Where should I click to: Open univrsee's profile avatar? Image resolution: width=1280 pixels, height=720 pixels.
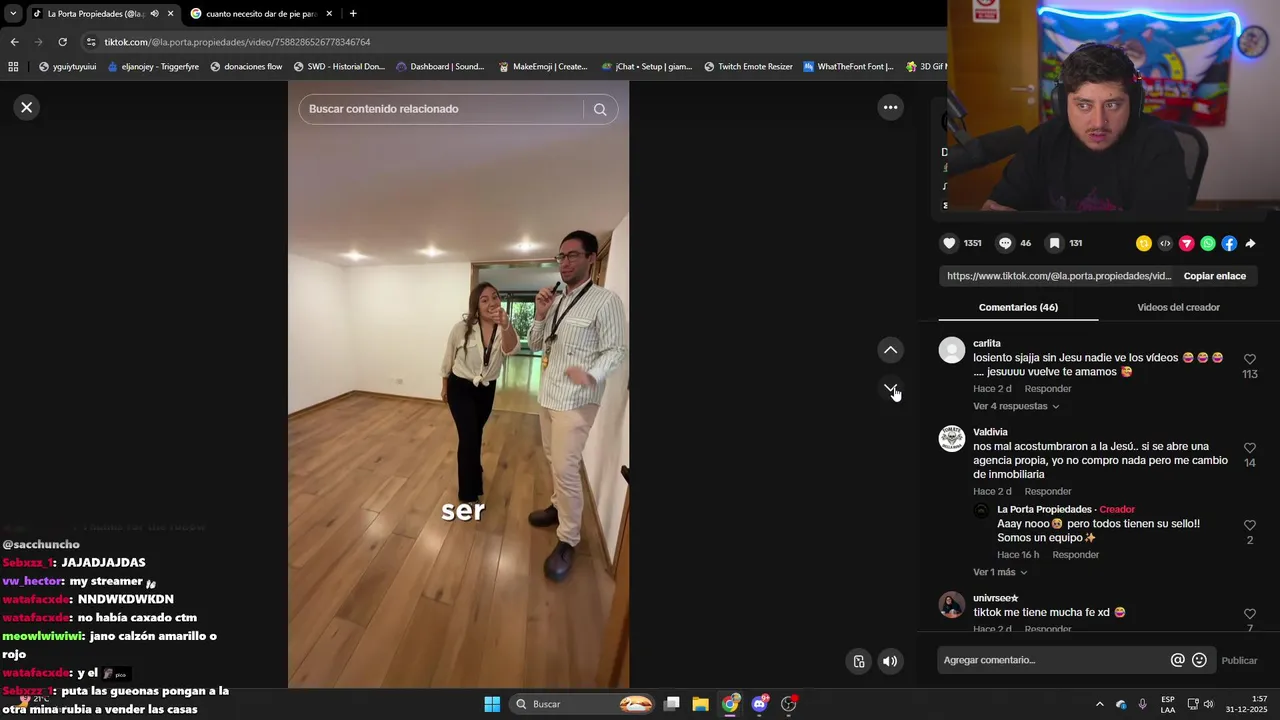click(952, 604)
